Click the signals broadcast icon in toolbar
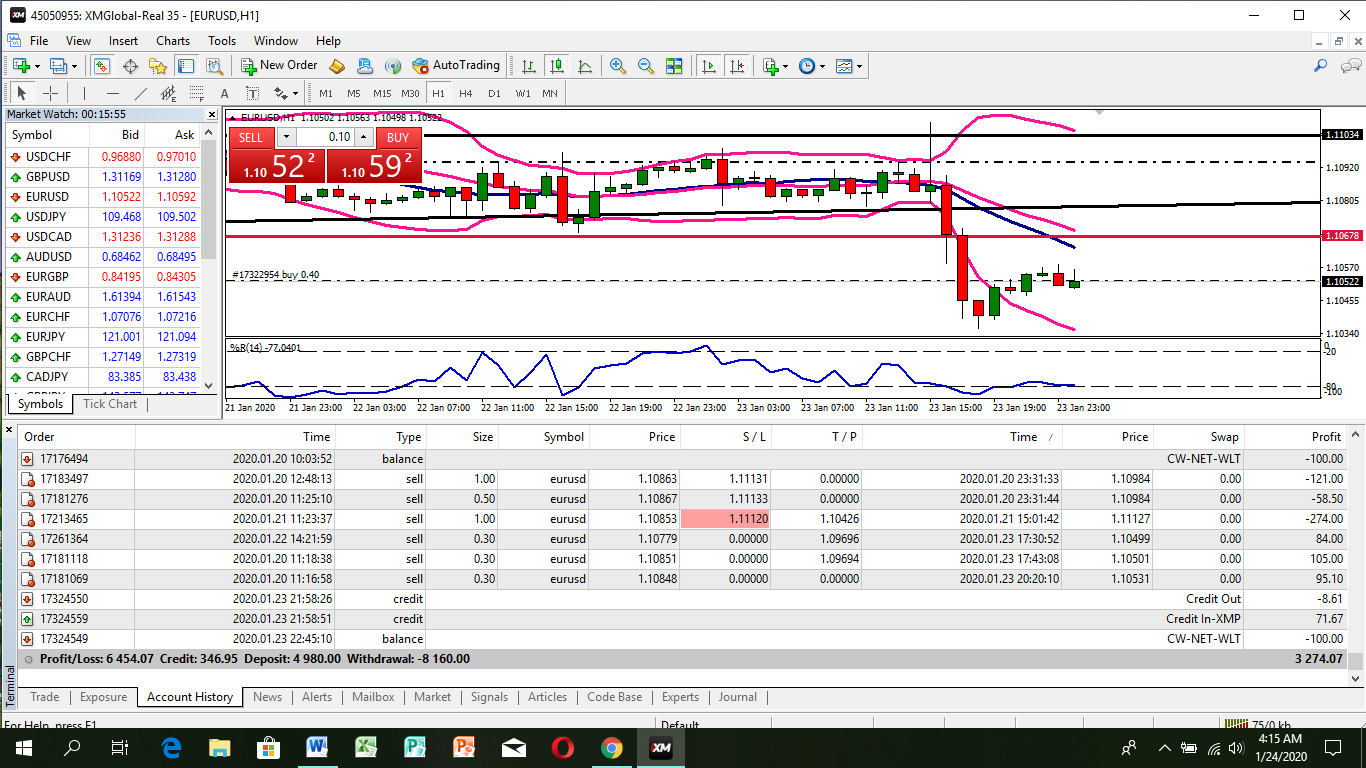Viewport: 1366px width, 768px height. click(393, 66)
